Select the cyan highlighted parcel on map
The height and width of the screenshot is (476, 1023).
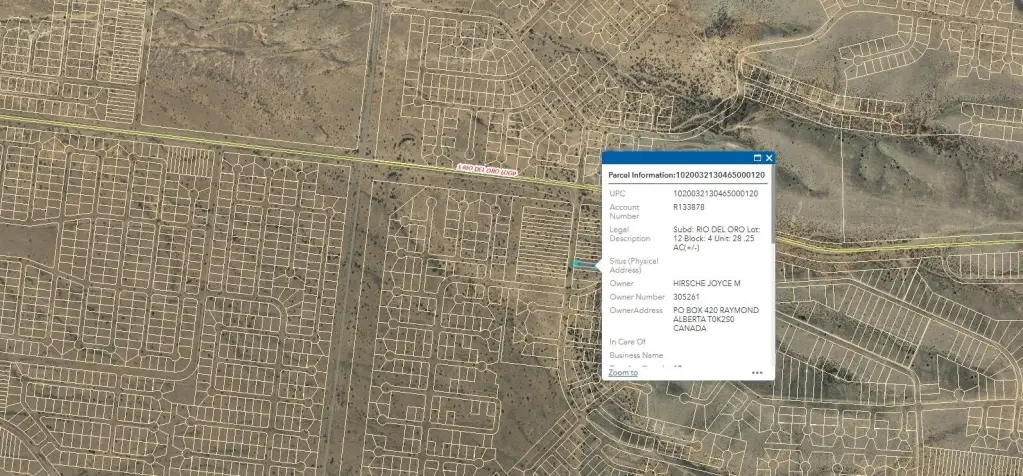tap(580, 264)
